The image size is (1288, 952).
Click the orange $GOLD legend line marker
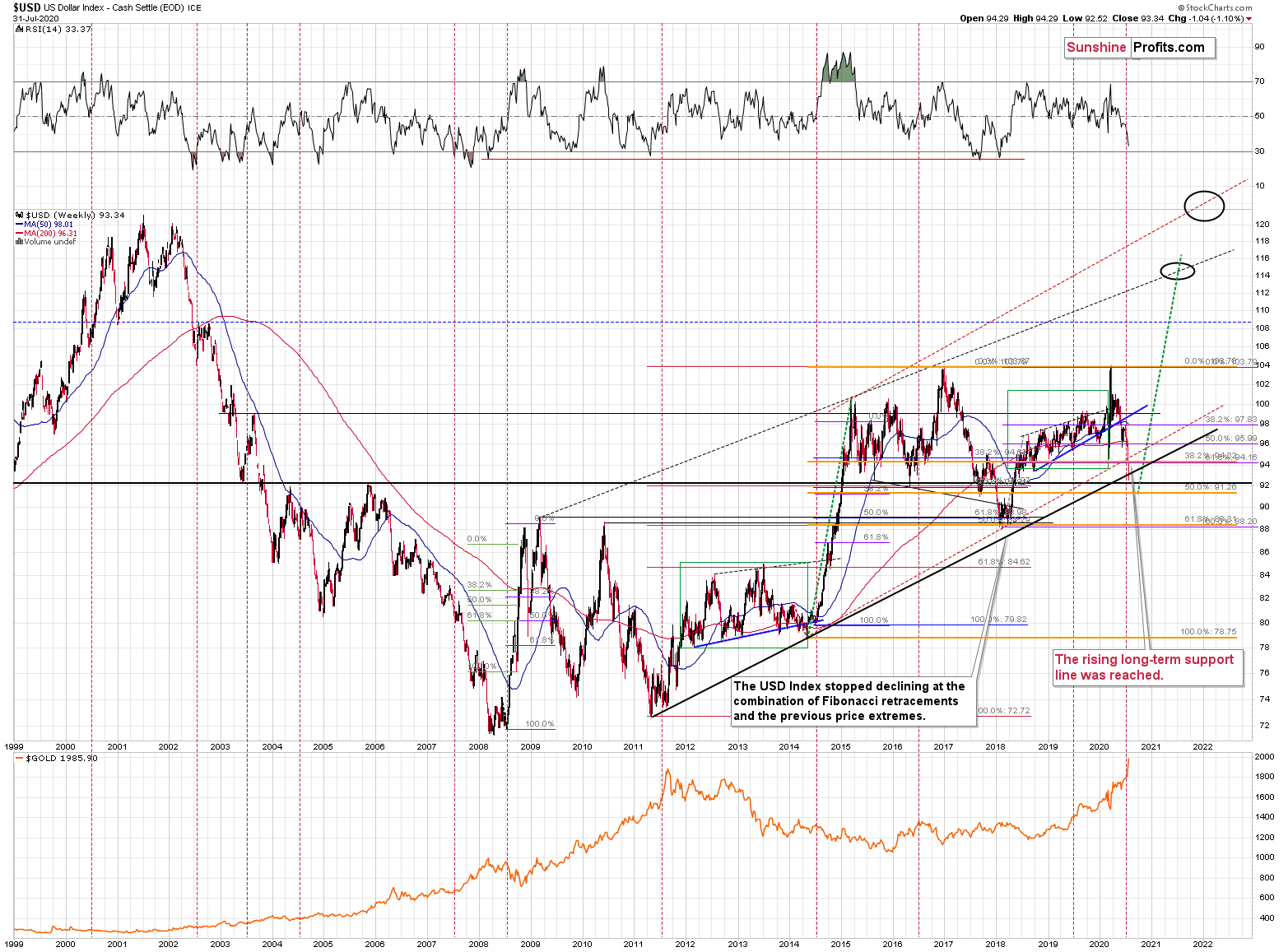[20, 758]
